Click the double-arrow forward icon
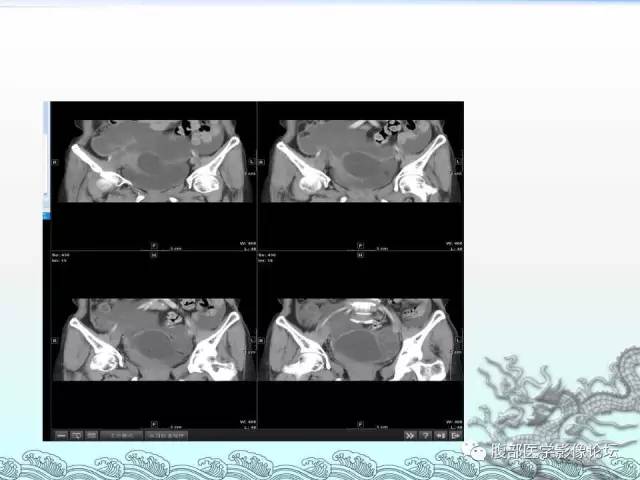The height and width of the screenshot is (480, 640). [410, 436]
